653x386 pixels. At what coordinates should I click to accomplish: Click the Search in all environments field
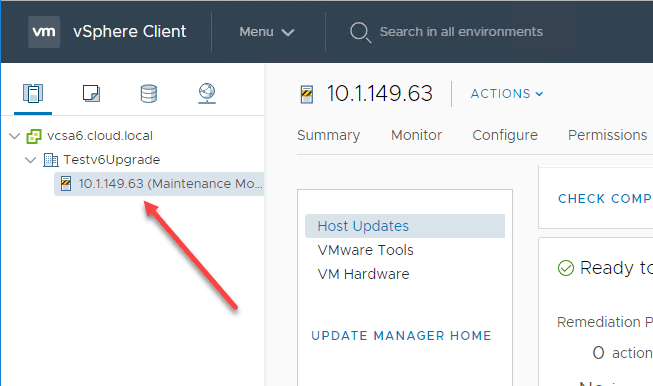tap(461, 32)
